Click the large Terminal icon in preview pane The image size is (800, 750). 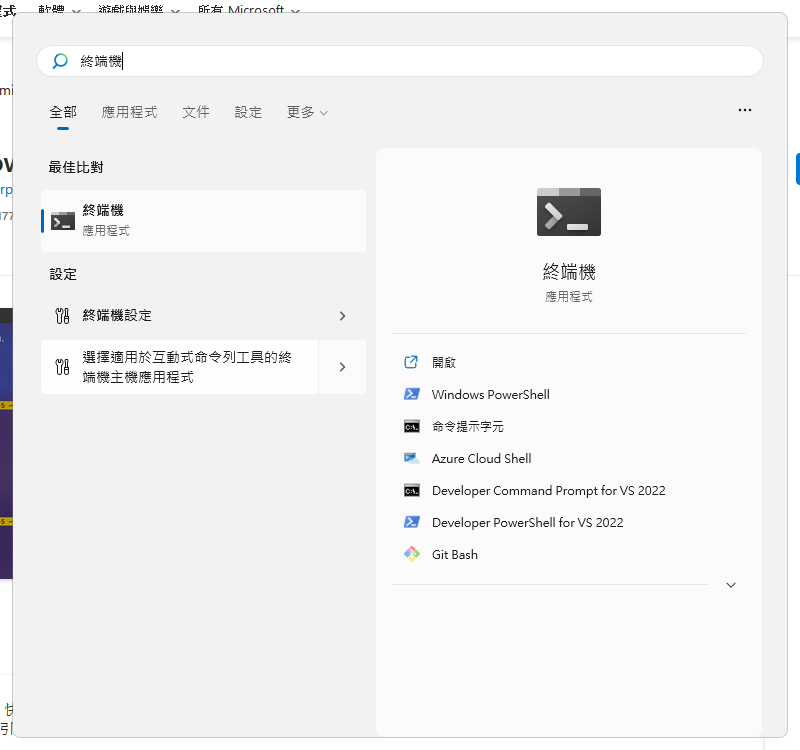(568, 212)
